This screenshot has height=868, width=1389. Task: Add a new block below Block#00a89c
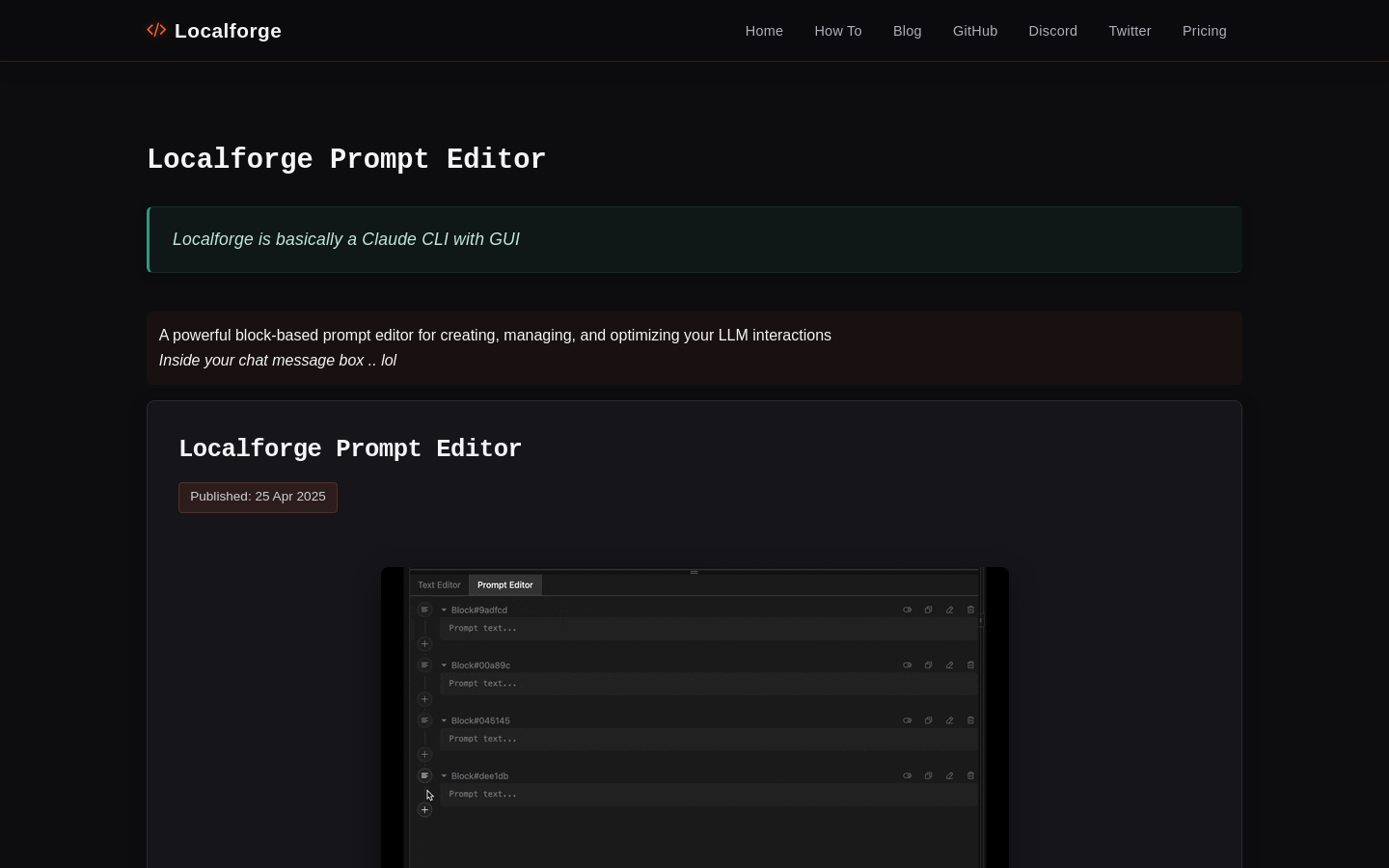(x=424, y=699)
